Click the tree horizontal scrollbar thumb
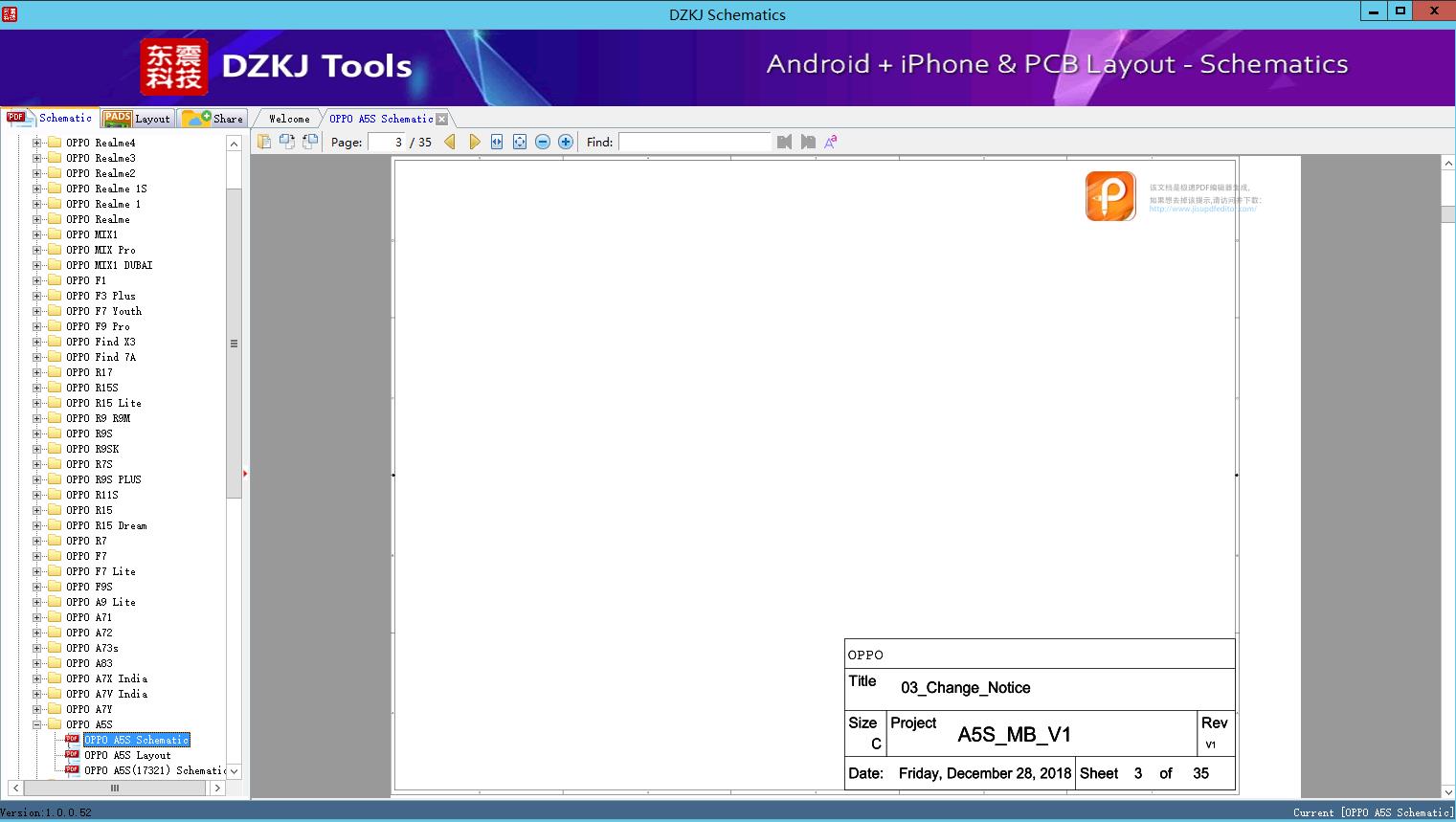Image resolution: width=1456 pixels, height=822 pixels. pyautogui.click(x=114, y=788)
